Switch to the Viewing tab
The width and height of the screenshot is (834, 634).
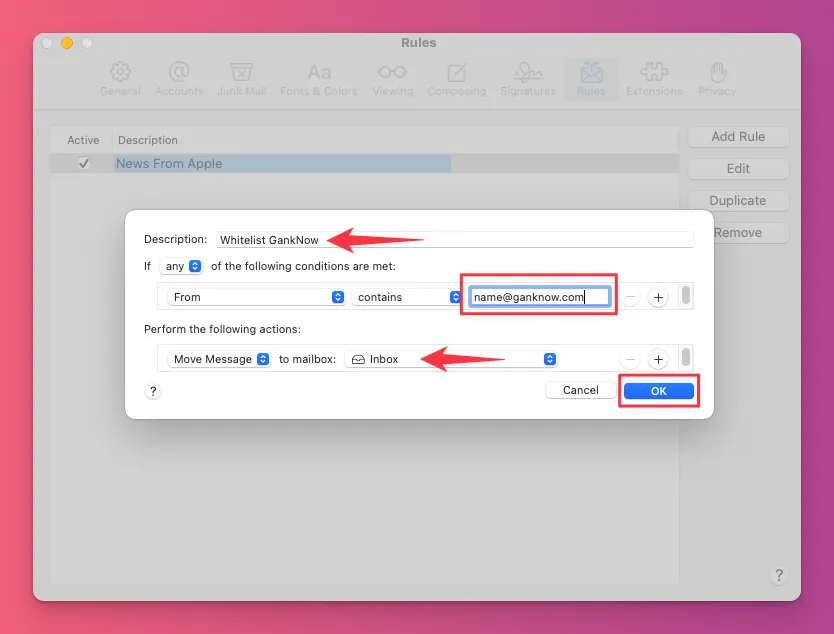point(393,79)
